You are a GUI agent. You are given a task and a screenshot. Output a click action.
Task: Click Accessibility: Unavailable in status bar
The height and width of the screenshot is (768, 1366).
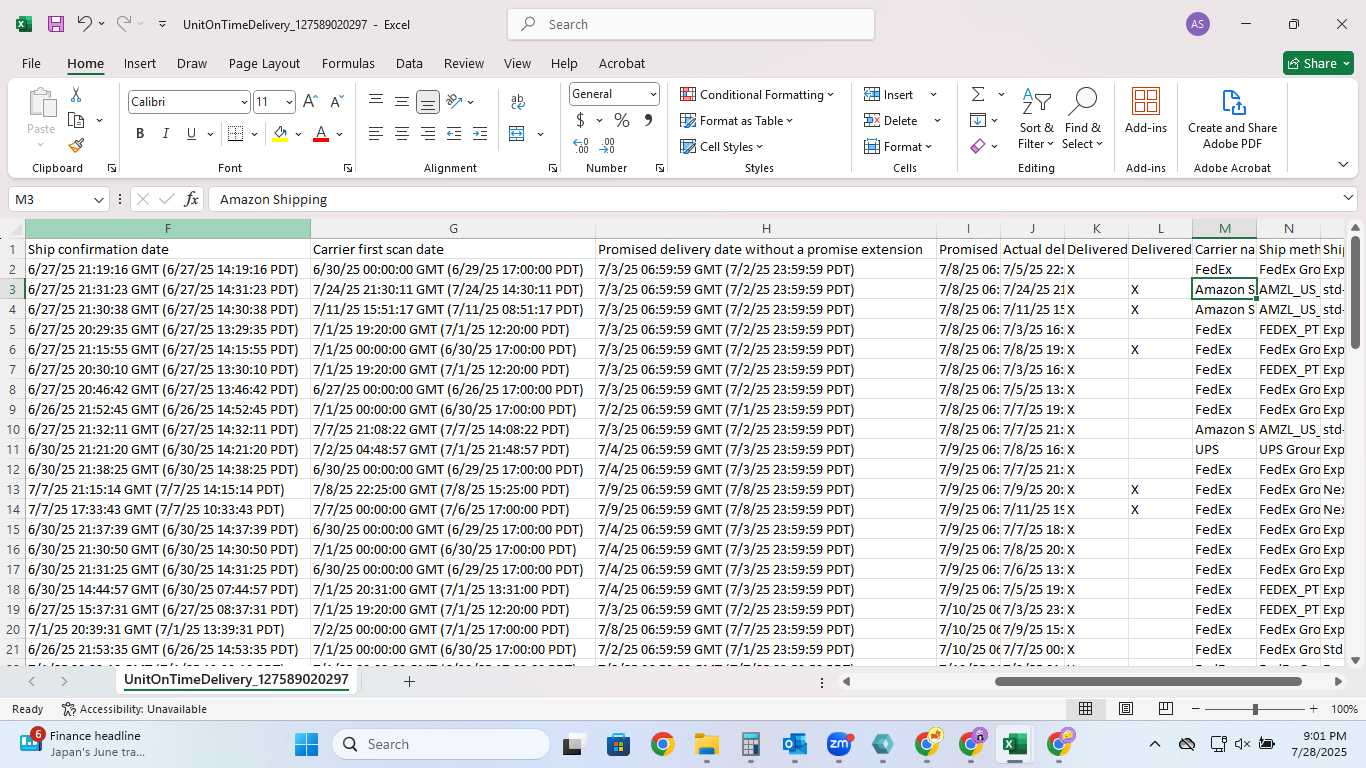(x=134, y=709)
